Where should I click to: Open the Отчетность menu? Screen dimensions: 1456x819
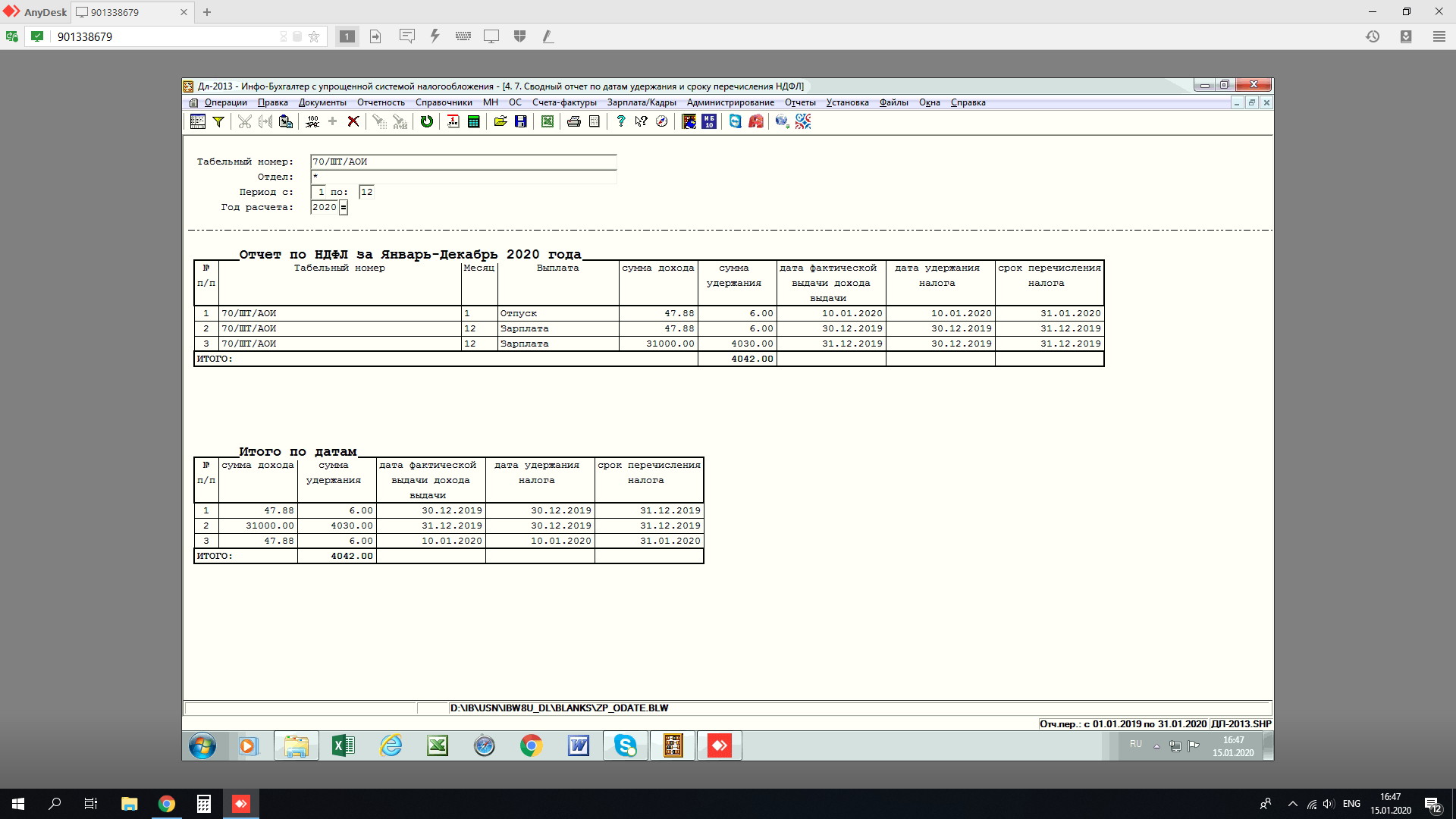[381, 102]
